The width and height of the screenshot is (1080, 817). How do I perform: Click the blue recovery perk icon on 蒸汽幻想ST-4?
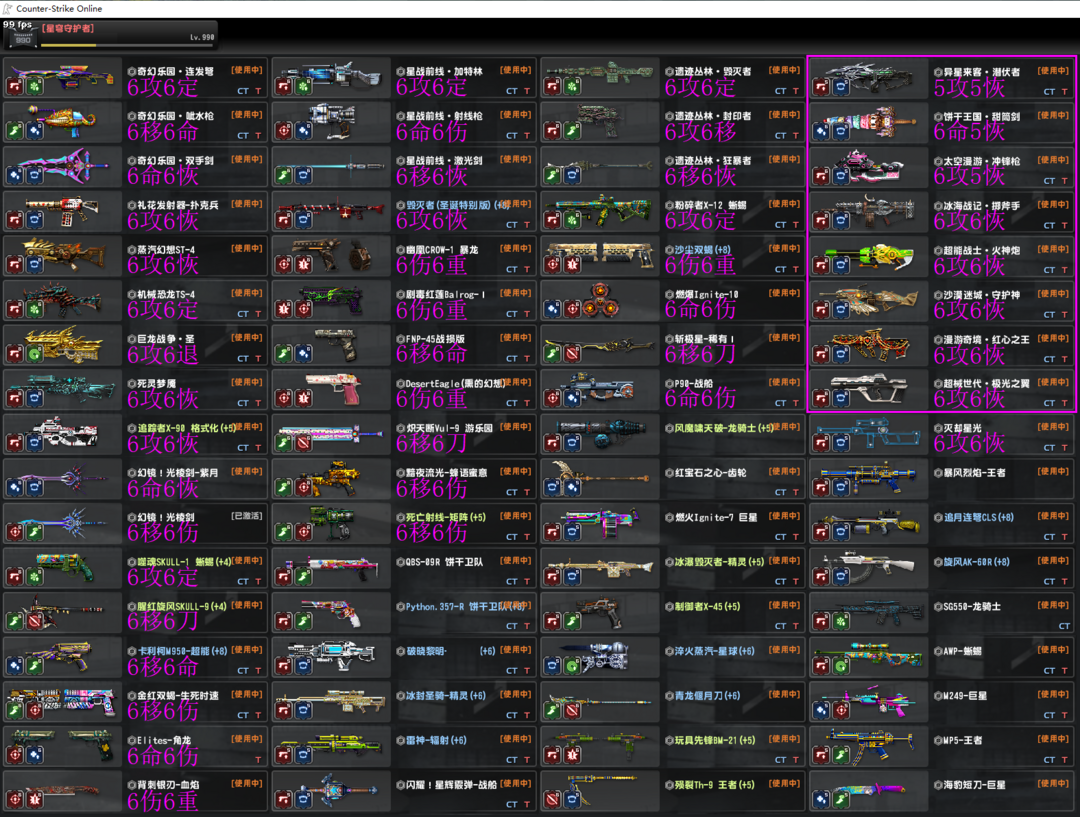coord(35,265)
